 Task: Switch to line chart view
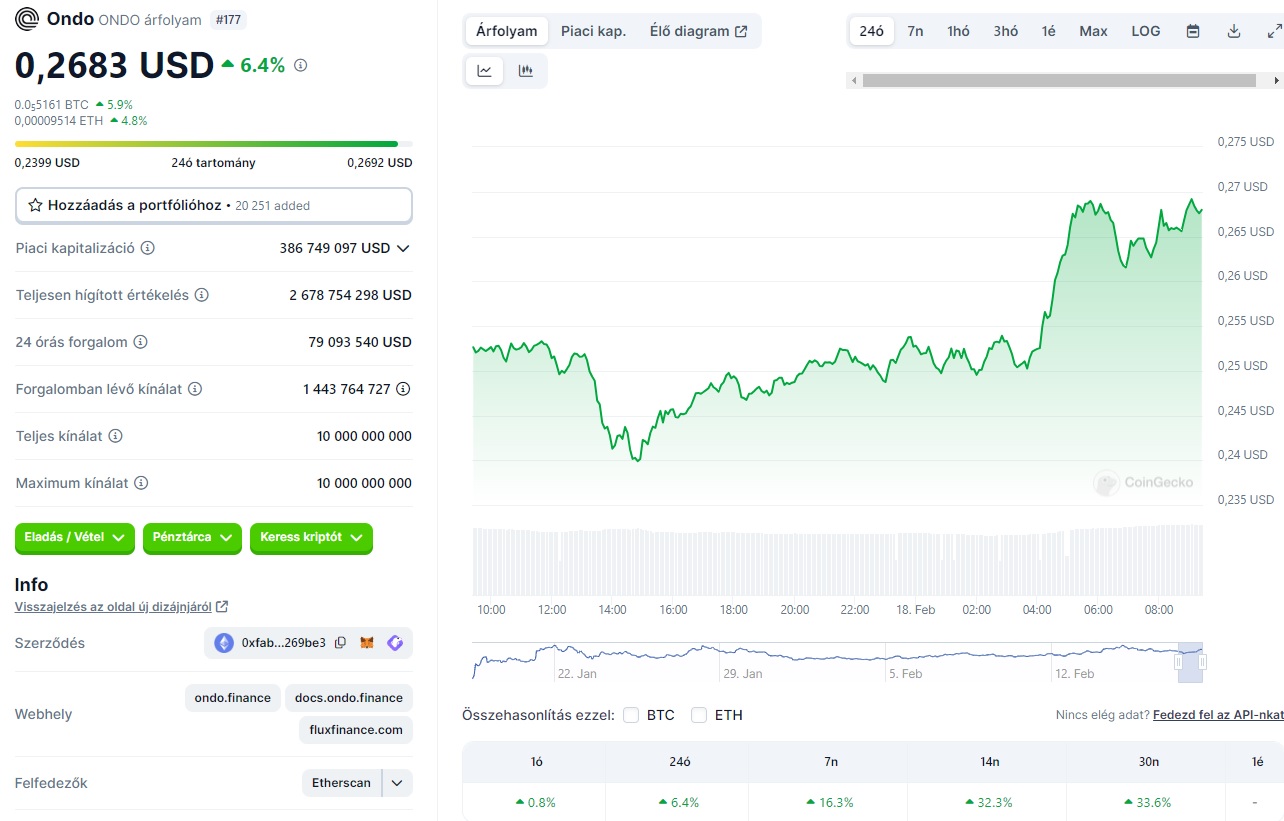pos(485,71)
